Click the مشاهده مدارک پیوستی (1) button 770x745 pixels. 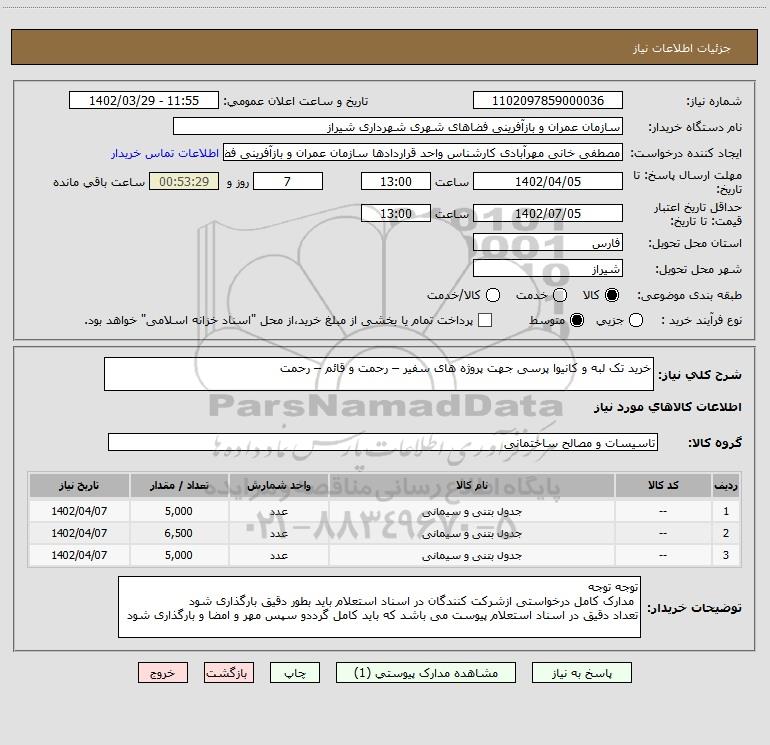pyautogui.click(x=426, y=673)
